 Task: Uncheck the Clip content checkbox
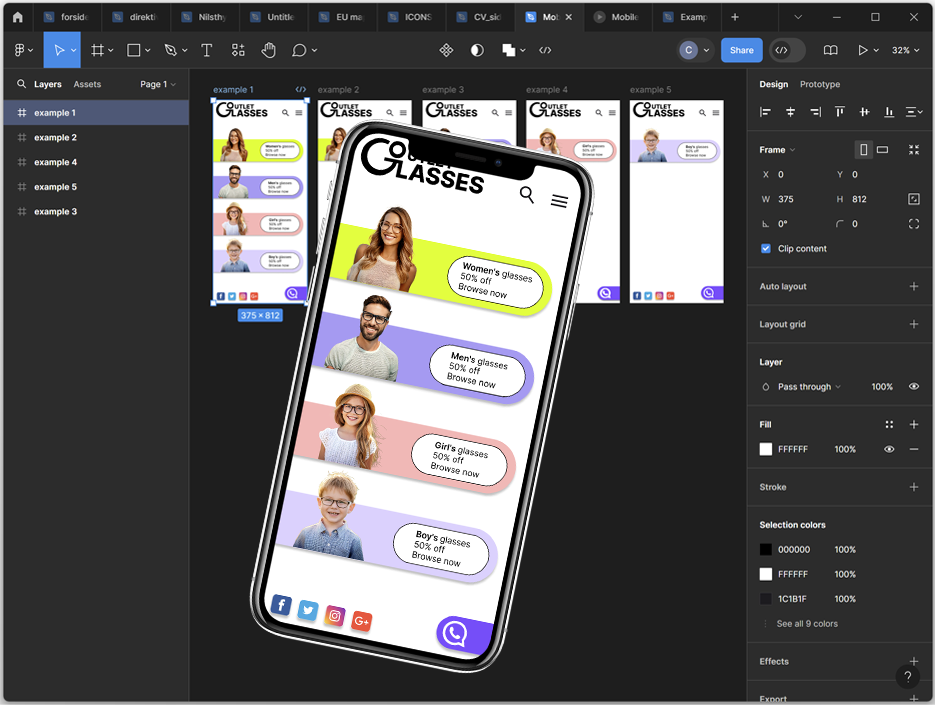[x=766, y=249]
